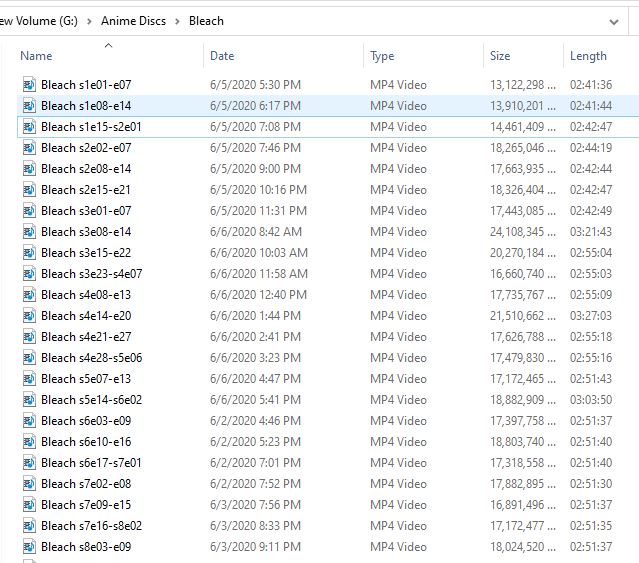The image size is (639, 563).
Task: Click date 6/6/2020 8:42 AM
Action: coord(256,232)
